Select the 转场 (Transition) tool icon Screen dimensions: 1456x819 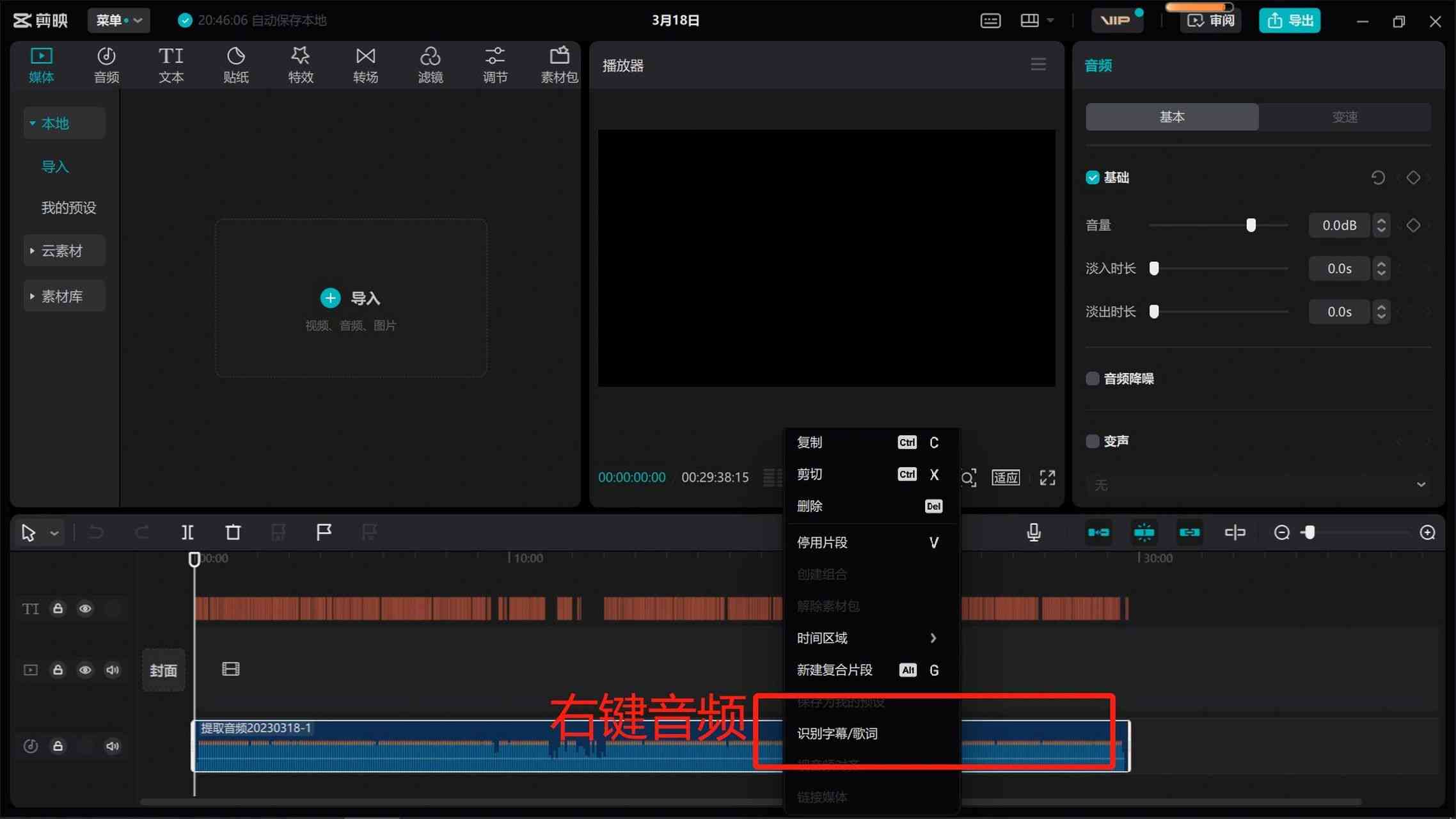[x=365, y=63]
